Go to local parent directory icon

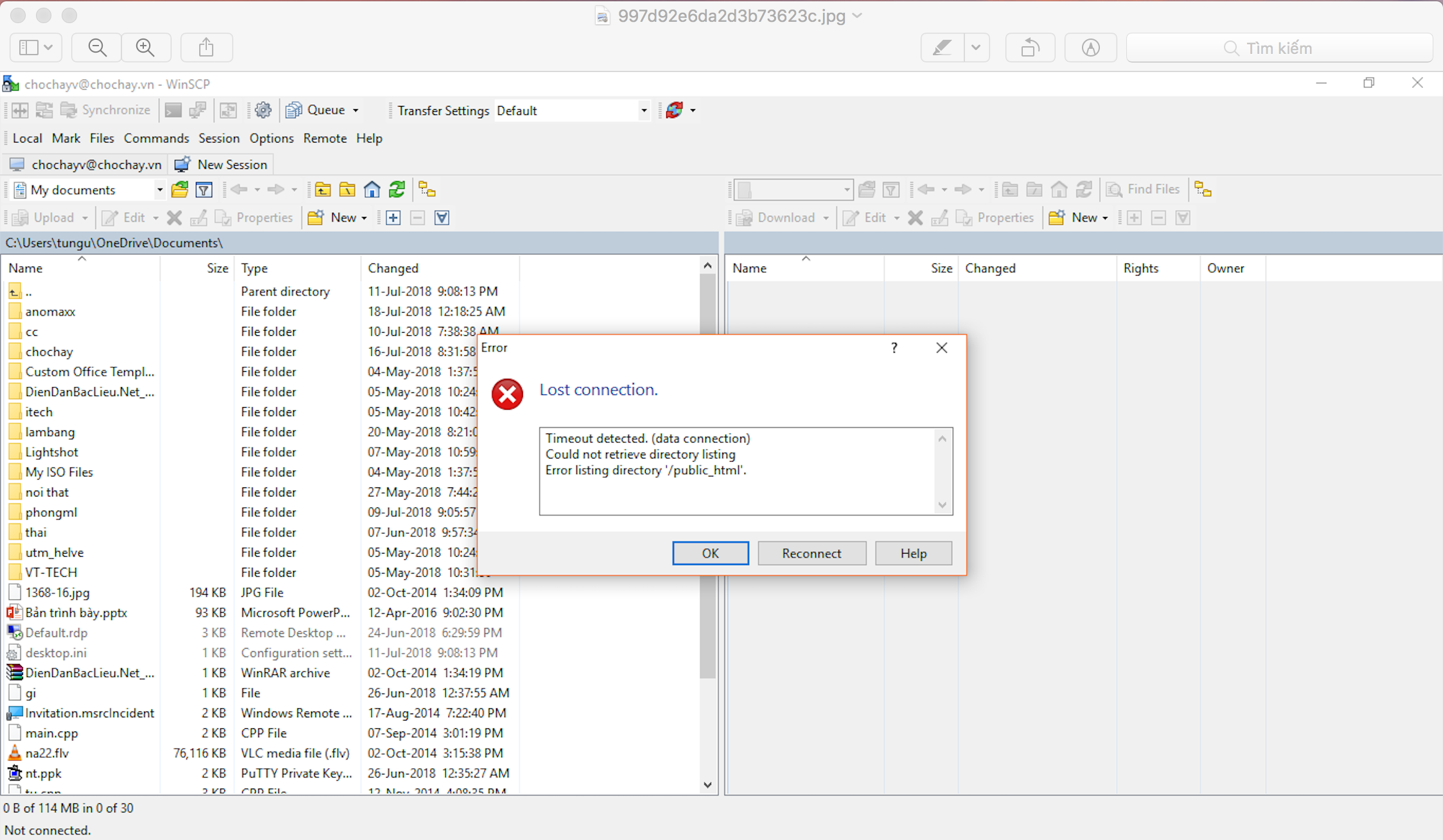[323, 189]
